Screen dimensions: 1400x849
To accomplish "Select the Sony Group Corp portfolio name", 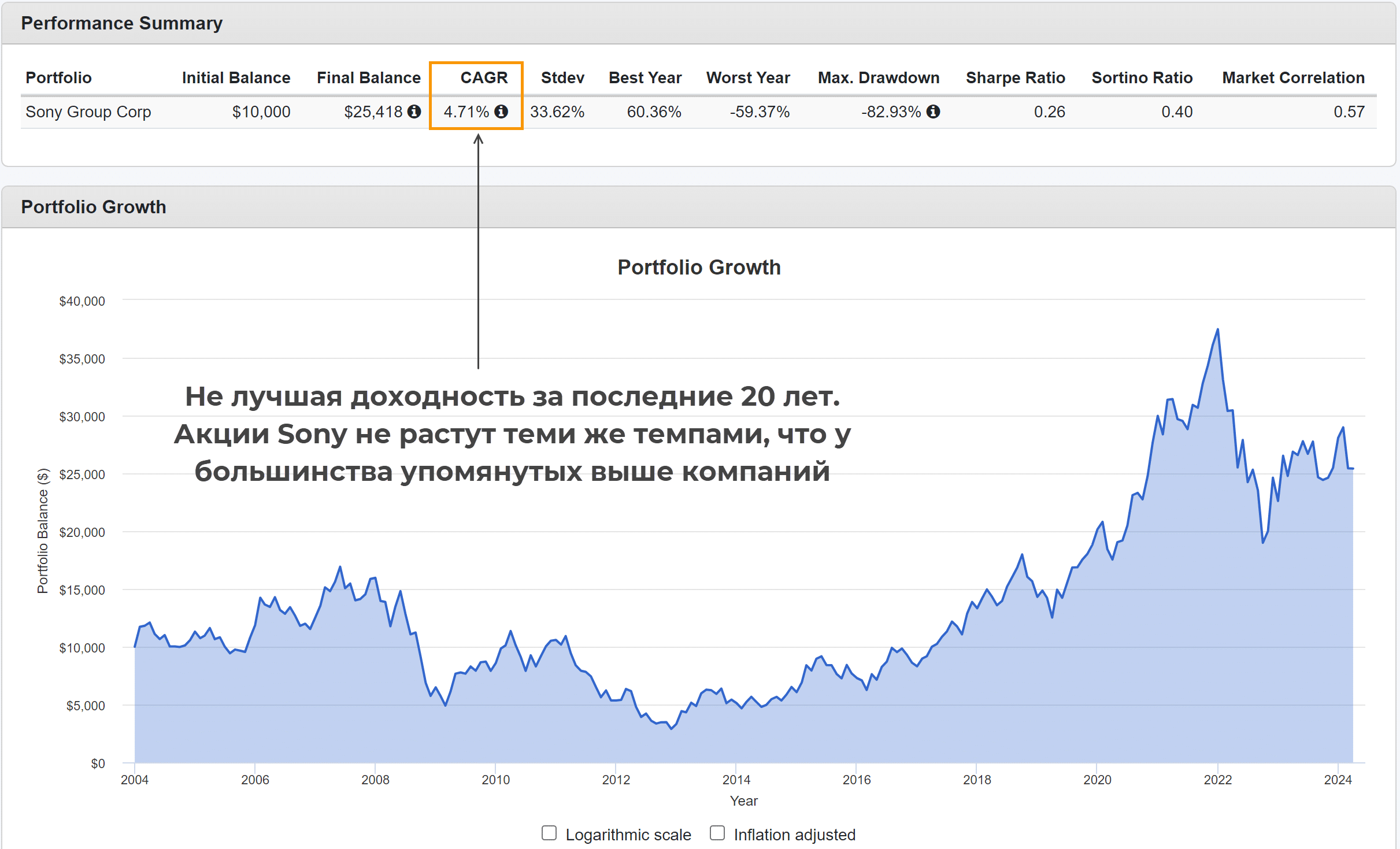I will pyautogui.click(x=88, y=112).
